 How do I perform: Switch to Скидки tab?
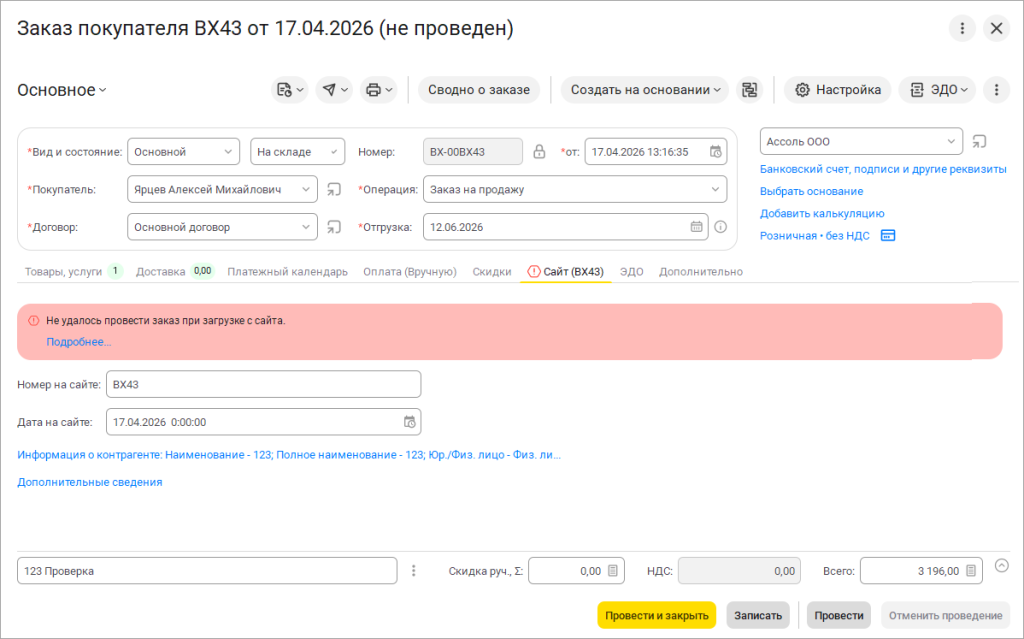pyautogui.click(x=492, y=272)
